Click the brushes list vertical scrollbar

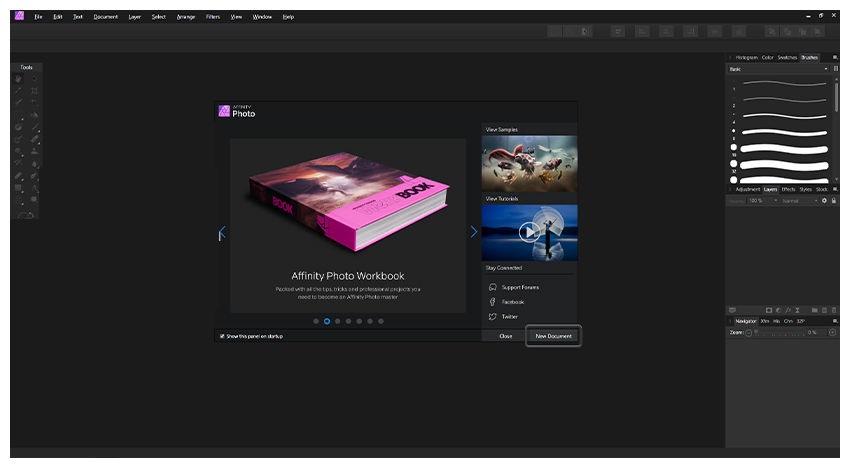point(836,96)
